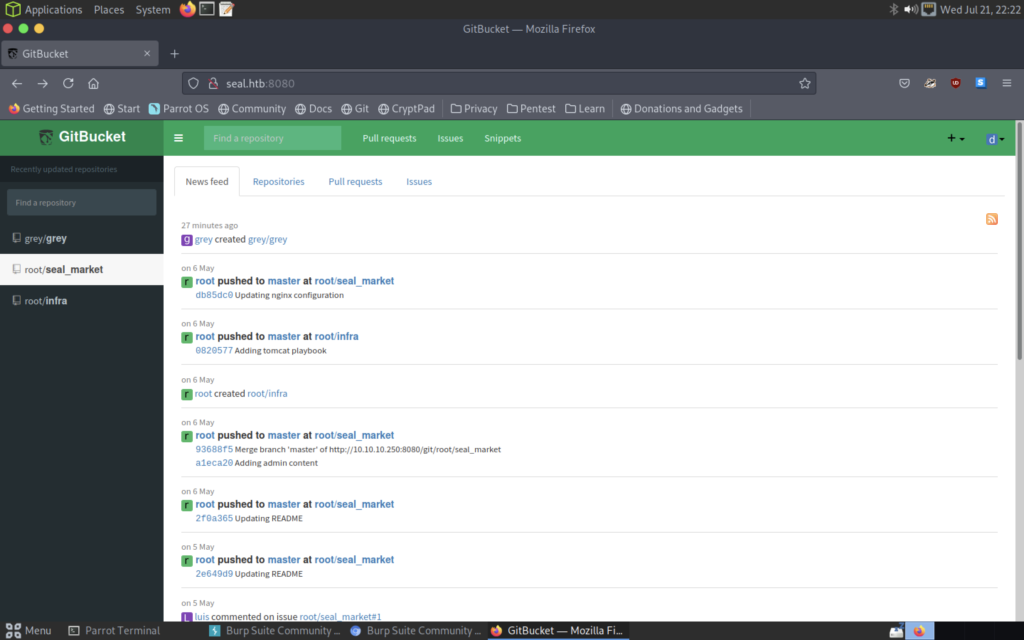This screenshot has height=640, width=1024.
Task: Click the RSS feed icon
Action: pyautogui.click(x=991, y=219)
